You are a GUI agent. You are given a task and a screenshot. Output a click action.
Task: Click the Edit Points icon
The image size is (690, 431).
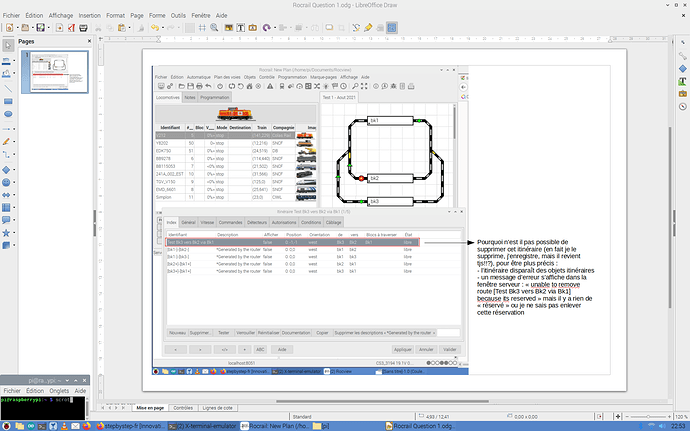356,28
